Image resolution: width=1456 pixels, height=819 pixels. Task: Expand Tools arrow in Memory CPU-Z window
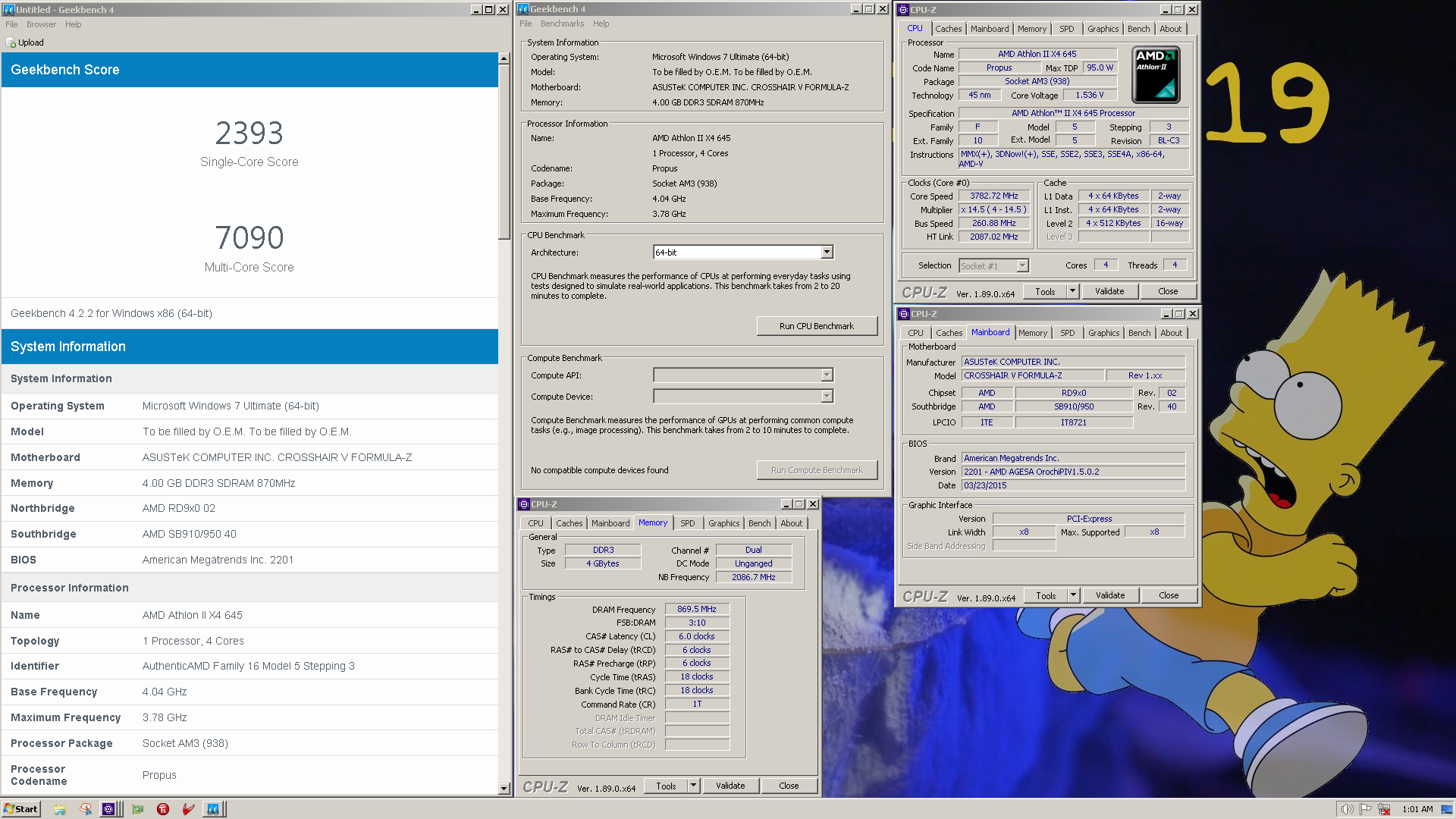693,786
